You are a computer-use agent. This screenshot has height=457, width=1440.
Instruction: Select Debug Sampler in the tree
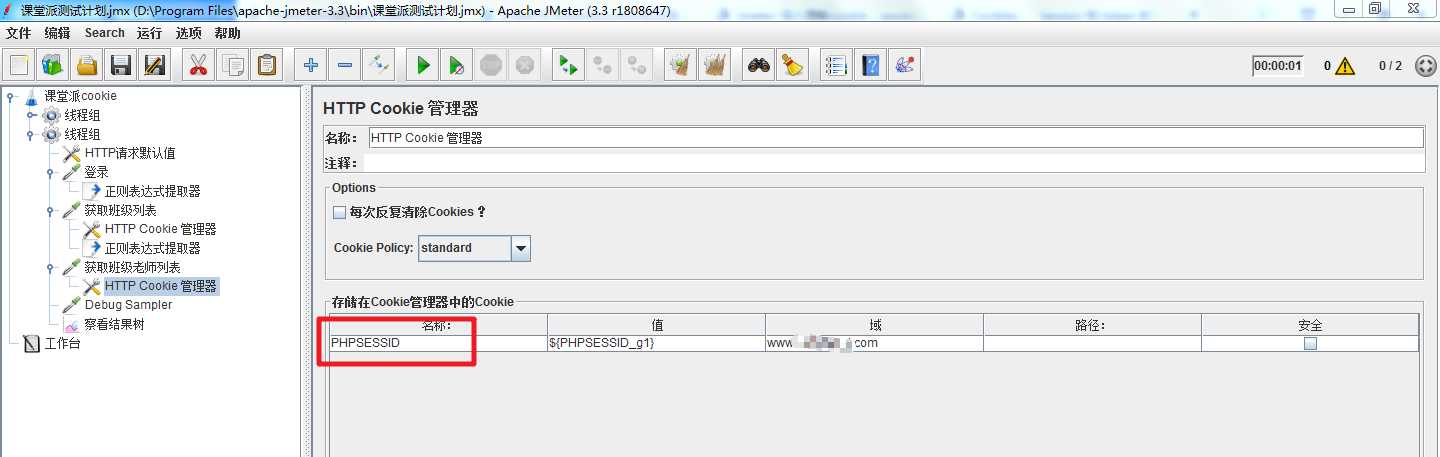point(128,305)
